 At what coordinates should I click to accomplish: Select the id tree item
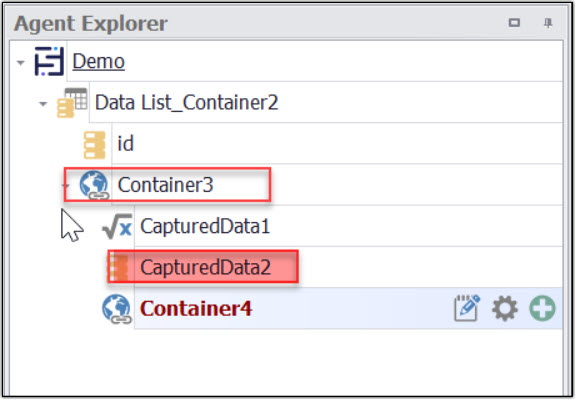pos(125,143)
